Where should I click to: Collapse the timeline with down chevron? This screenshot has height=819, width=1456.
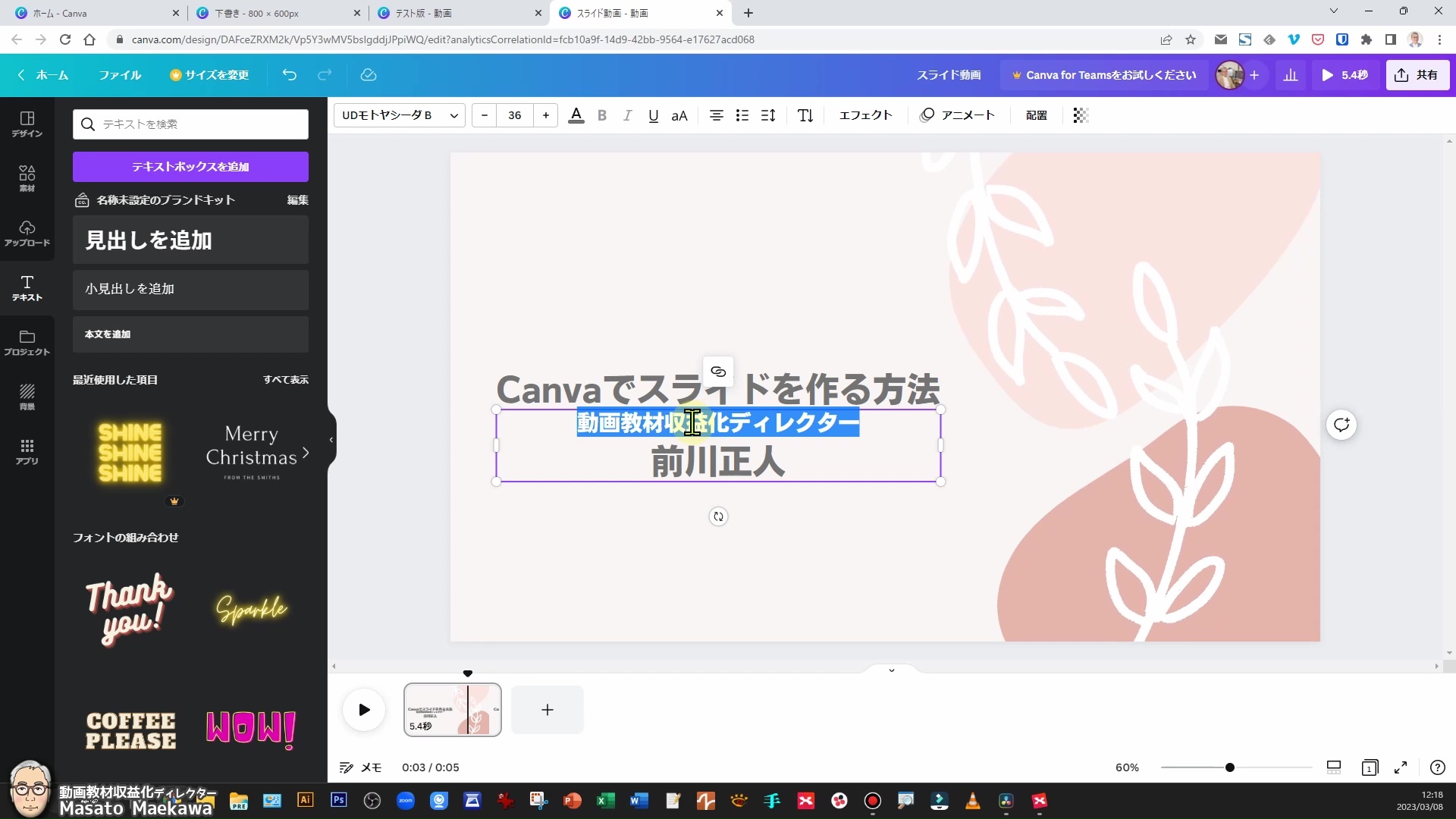[892, 670]
